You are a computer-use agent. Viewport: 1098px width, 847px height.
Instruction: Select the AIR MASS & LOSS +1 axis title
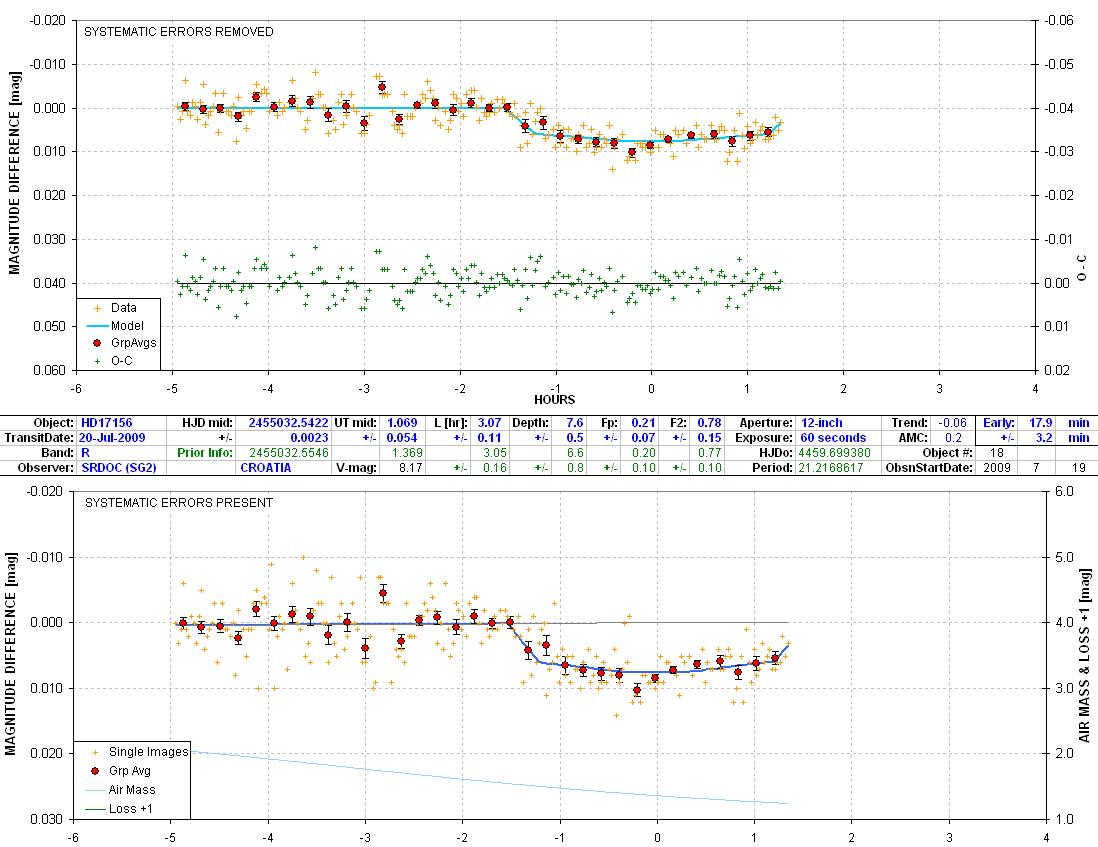[1085, 656]
